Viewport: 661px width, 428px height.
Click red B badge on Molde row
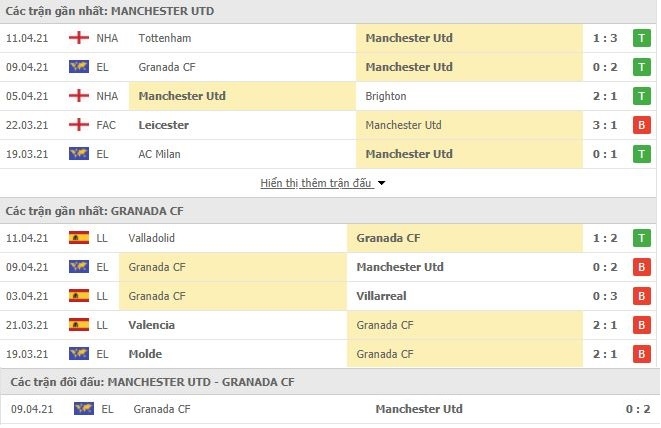point(641,354)
